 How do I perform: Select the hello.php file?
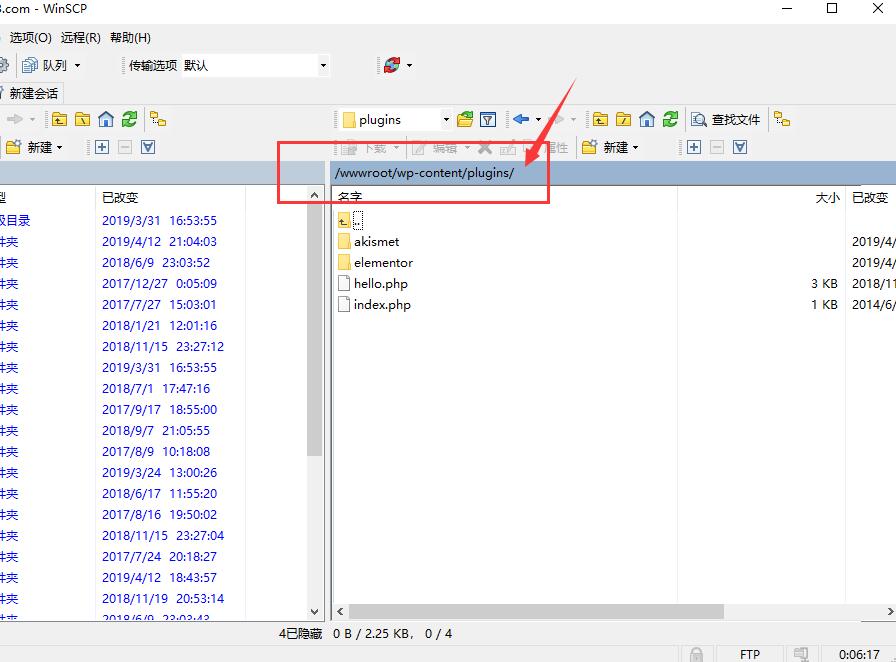pos(381,284)
